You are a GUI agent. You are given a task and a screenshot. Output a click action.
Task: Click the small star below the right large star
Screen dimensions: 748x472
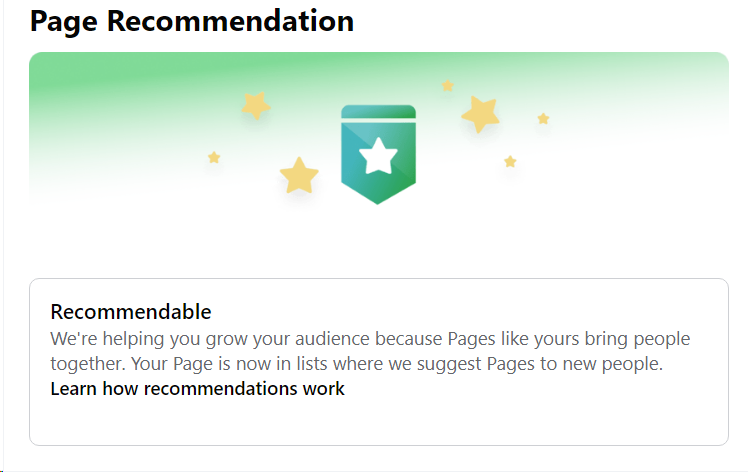coord(510,161)
